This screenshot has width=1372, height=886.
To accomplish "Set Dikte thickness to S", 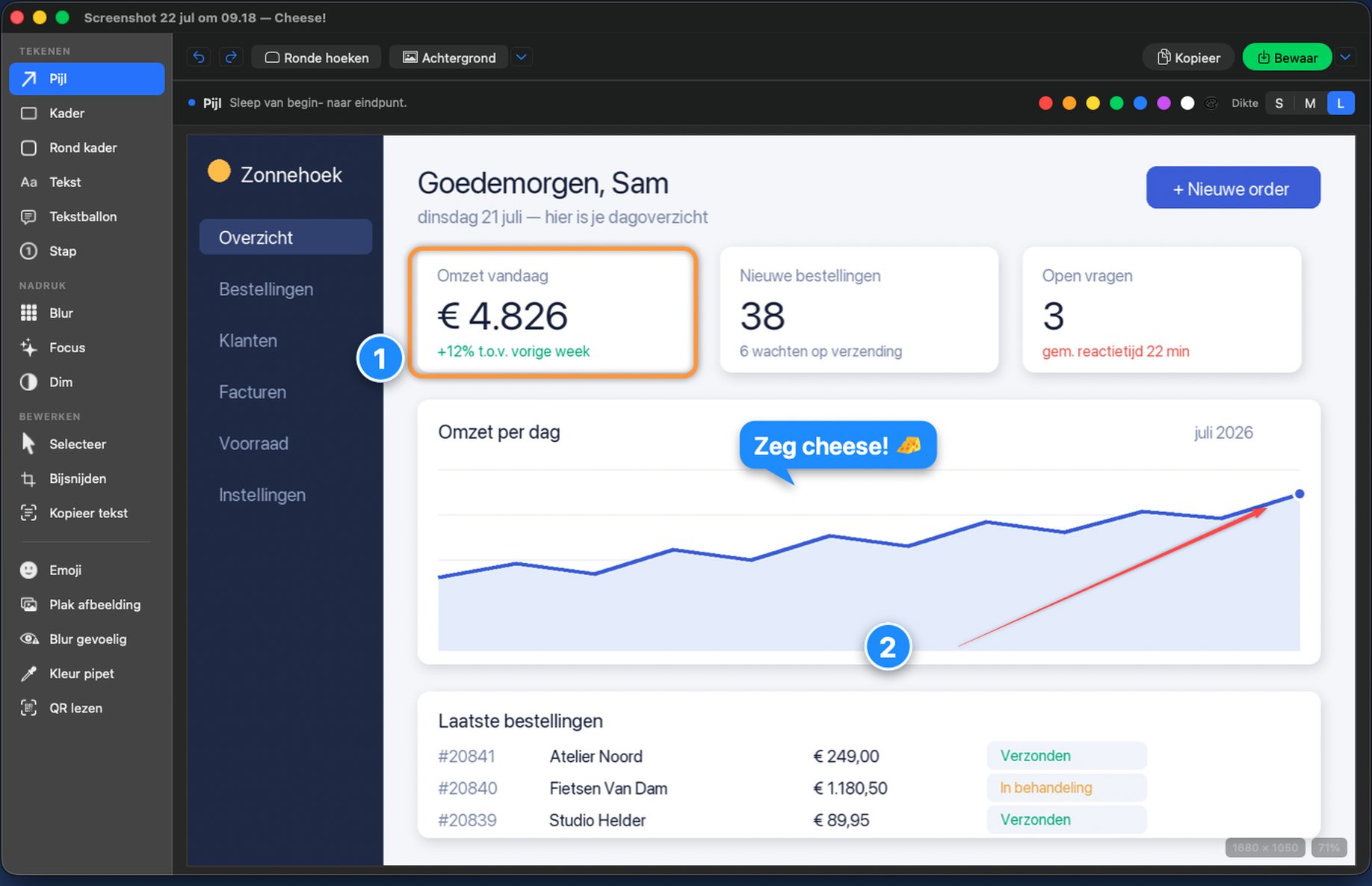I will pos(1279,103).
